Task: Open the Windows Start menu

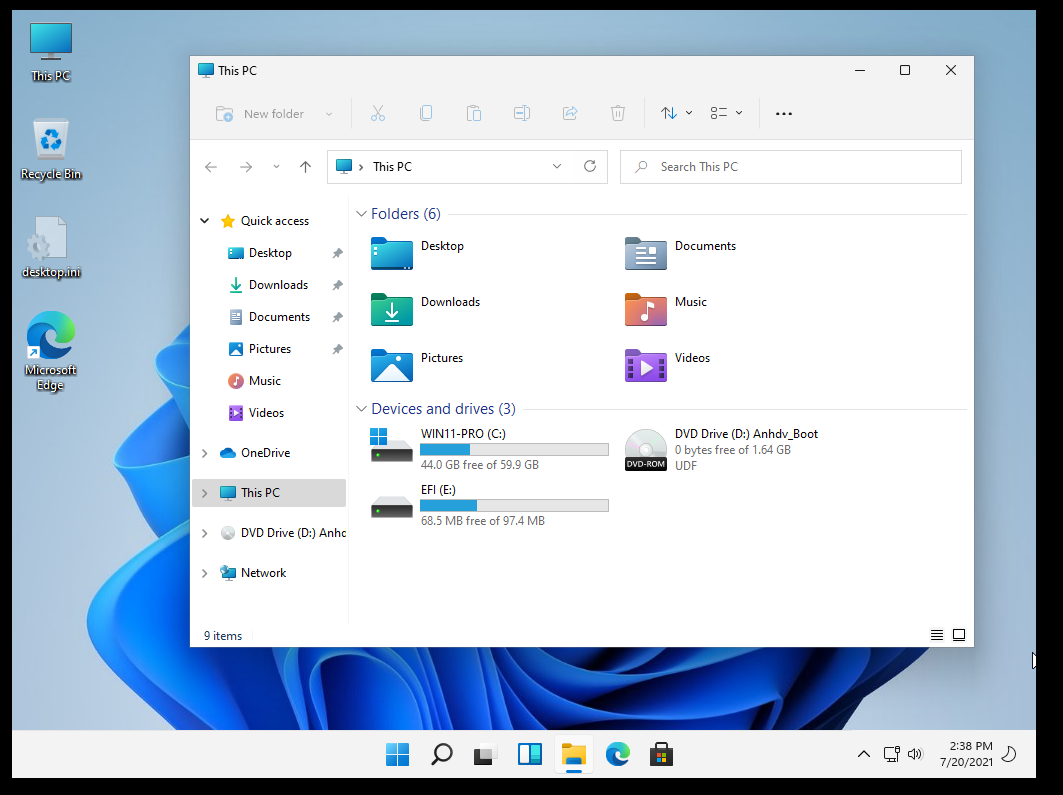Action: [397, 754]
